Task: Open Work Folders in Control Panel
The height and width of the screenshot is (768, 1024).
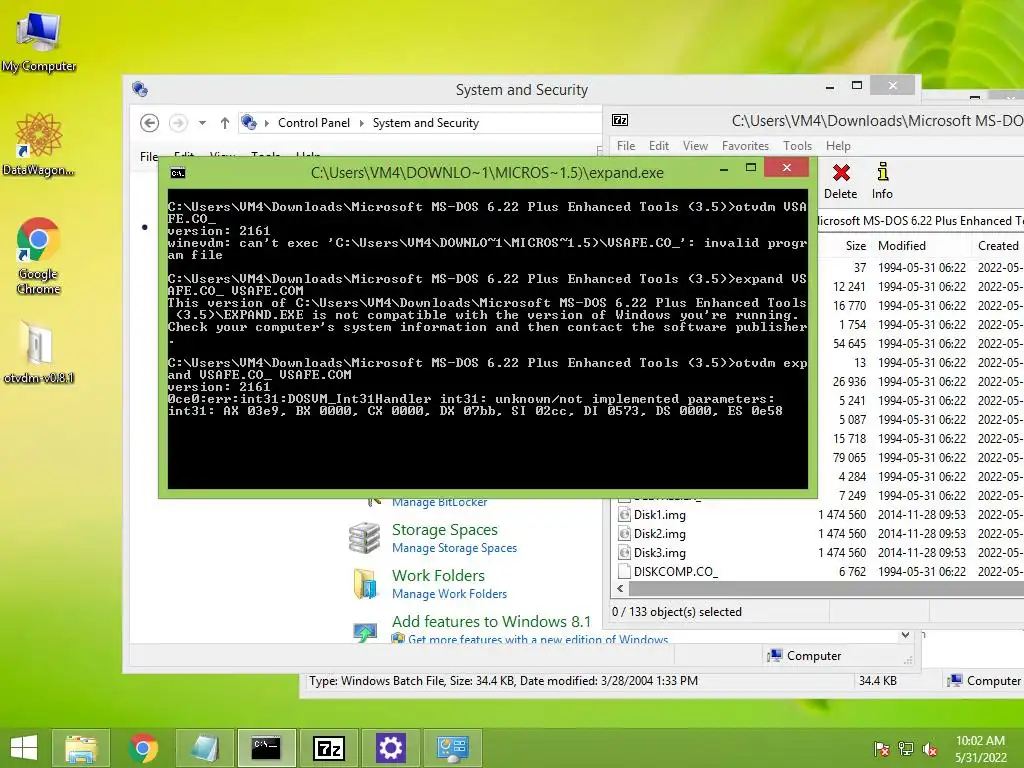Action: click(438, 575)
